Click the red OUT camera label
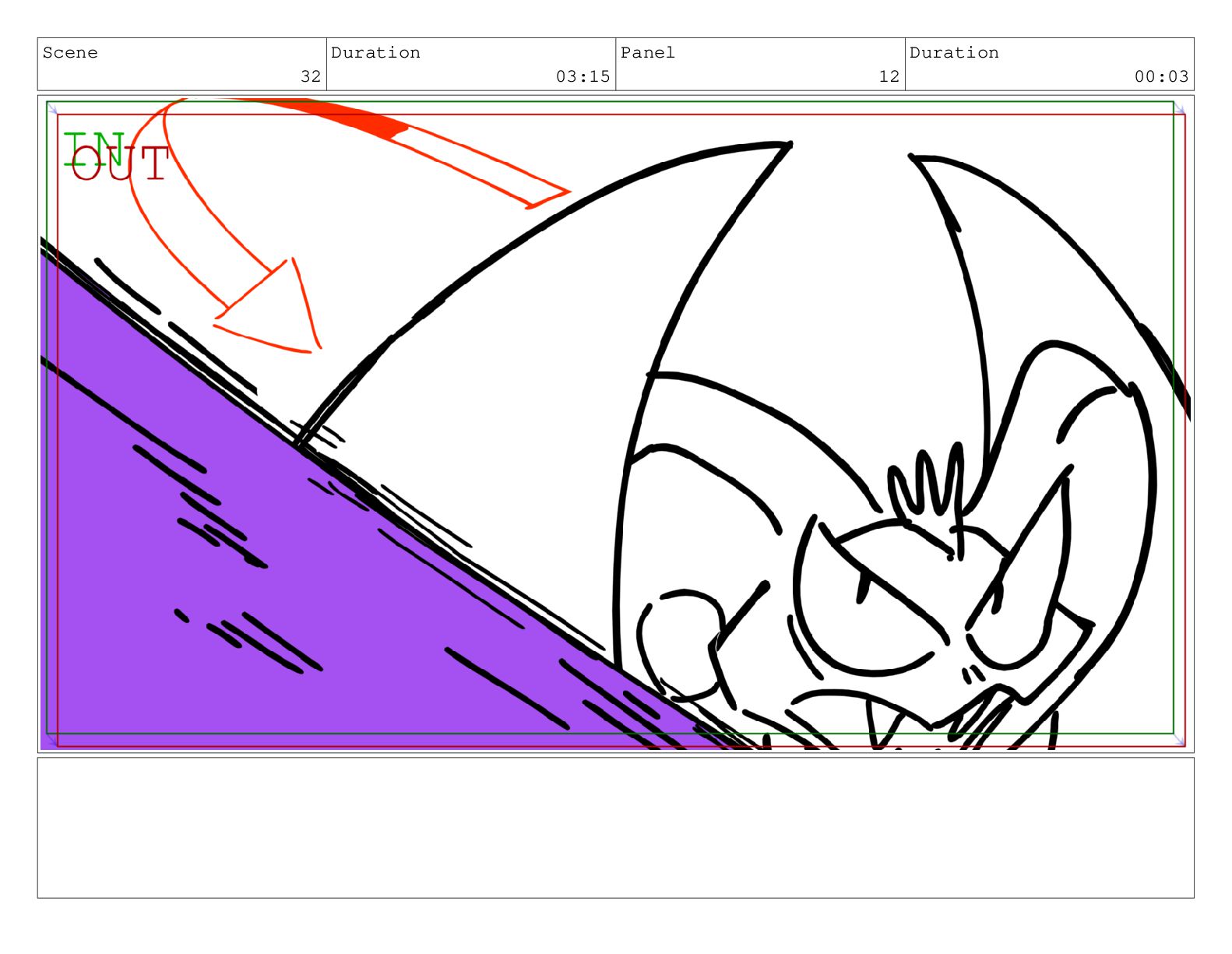This screenshot has height=954, width=1232. [x=120, y=164]
